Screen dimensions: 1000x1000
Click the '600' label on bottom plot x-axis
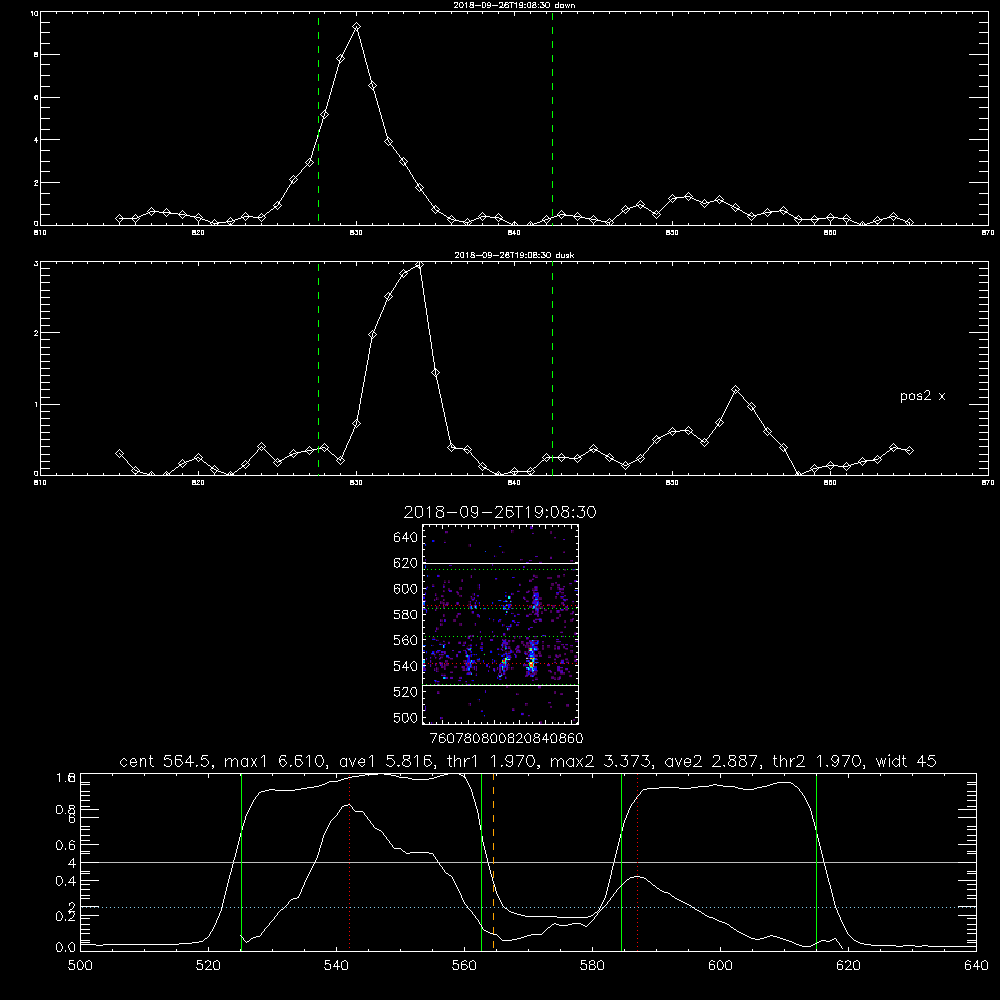[720, 966]
